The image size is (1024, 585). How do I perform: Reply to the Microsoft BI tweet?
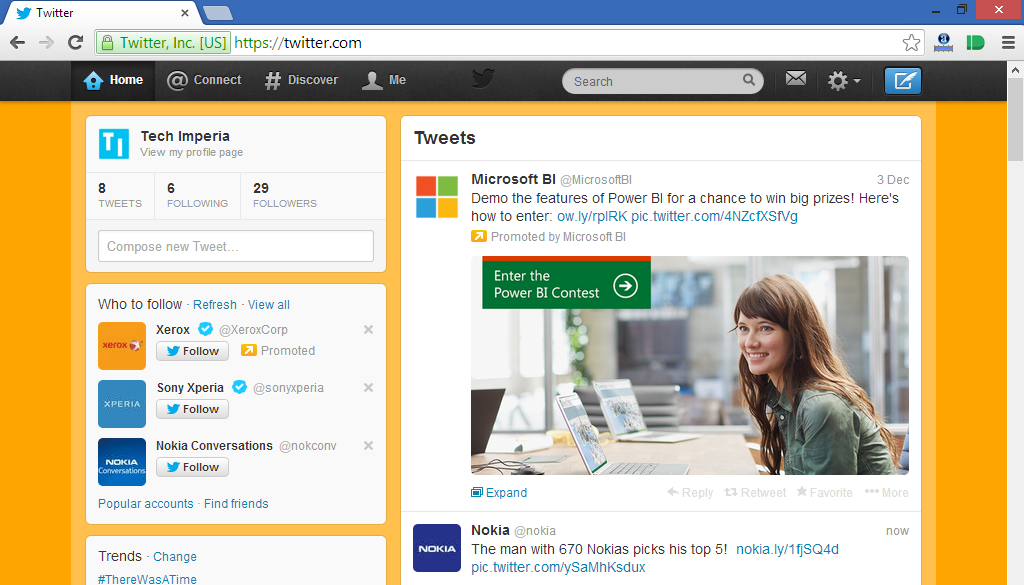coord(690,493)
